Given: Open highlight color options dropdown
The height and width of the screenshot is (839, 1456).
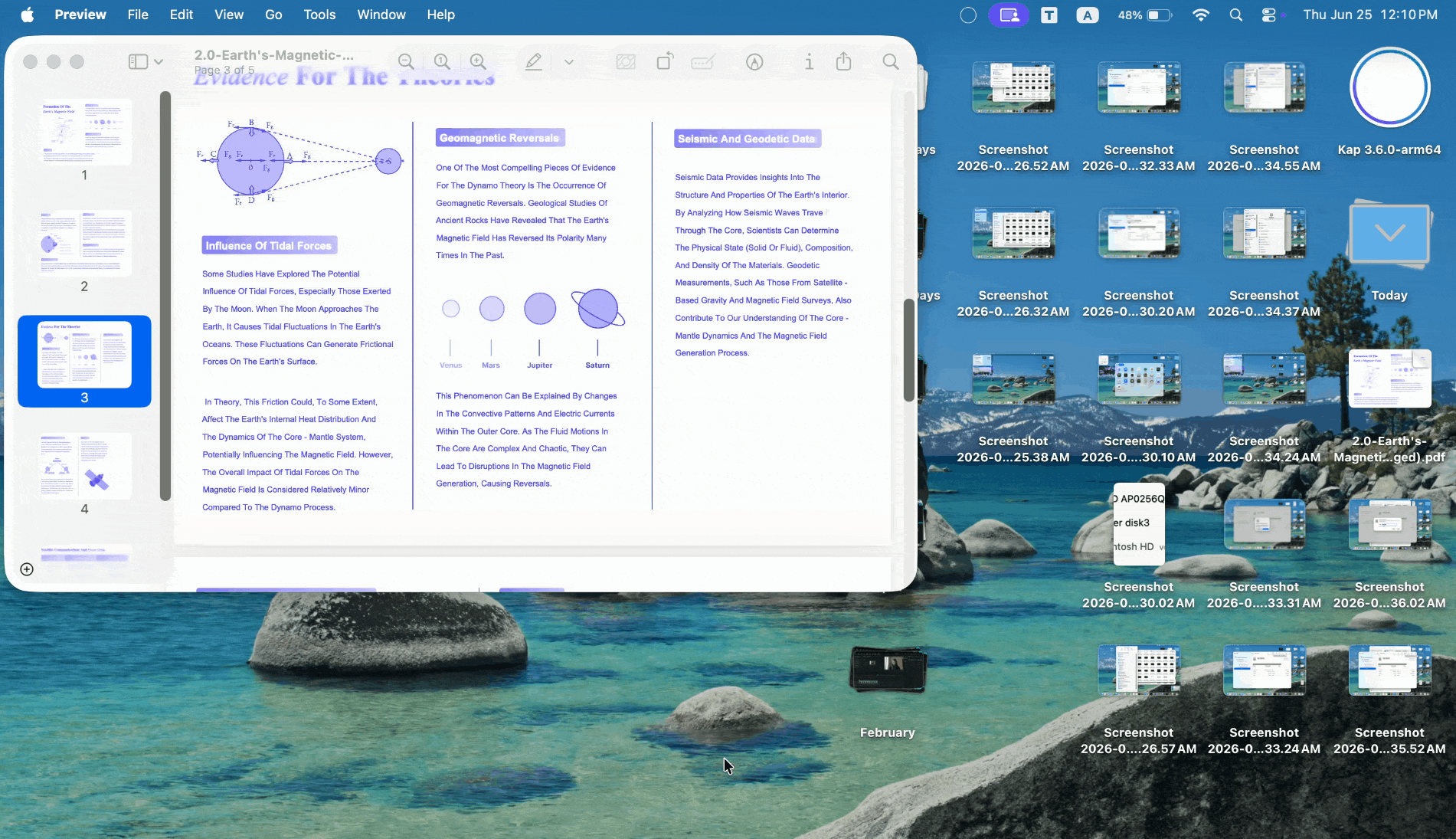Looking at the screenshot, I should coord(569,62).
